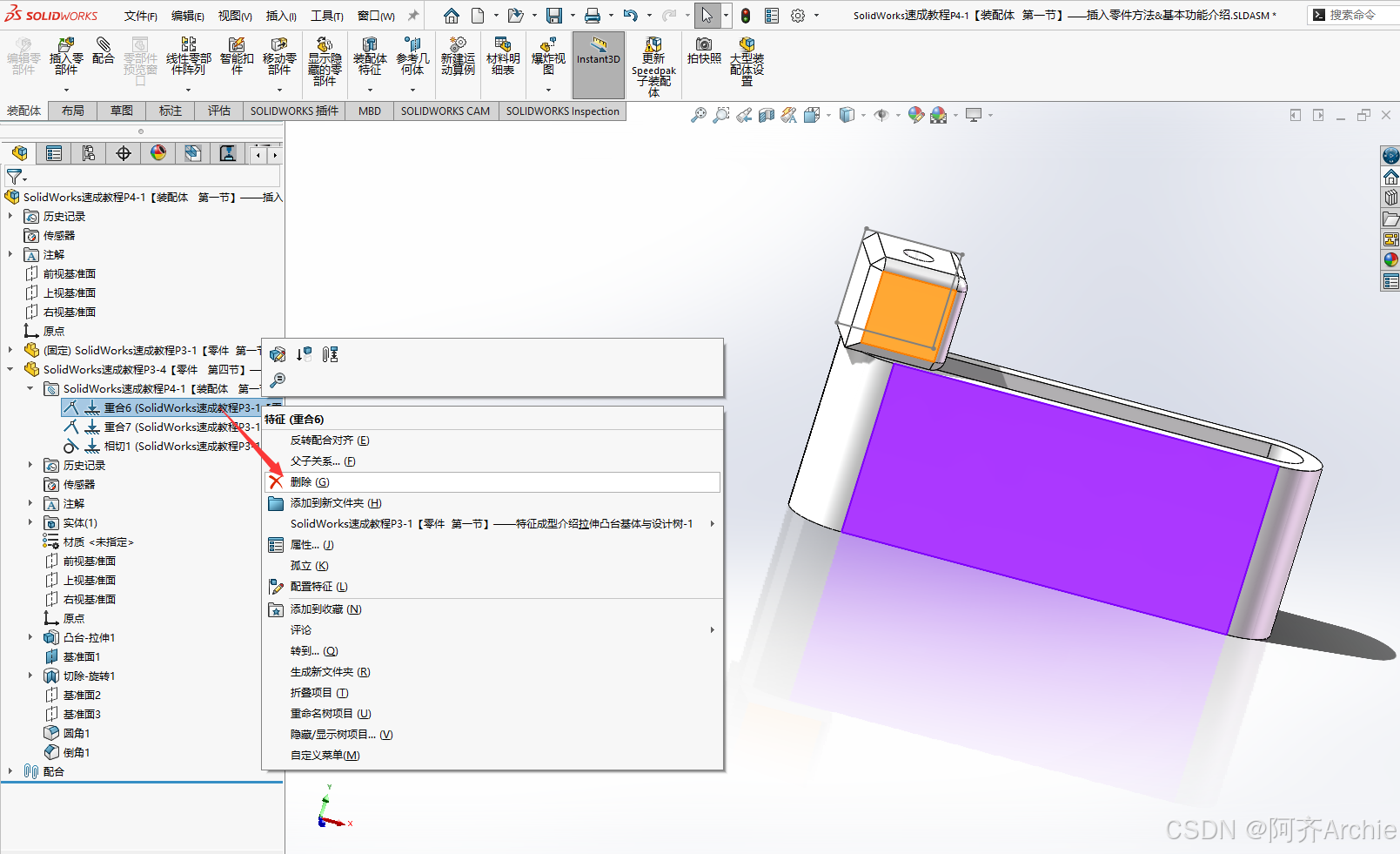Click the Smart Fasteners (智能扣件) icon
Viewport: 1400px width, 854px height.
point(237,57)
